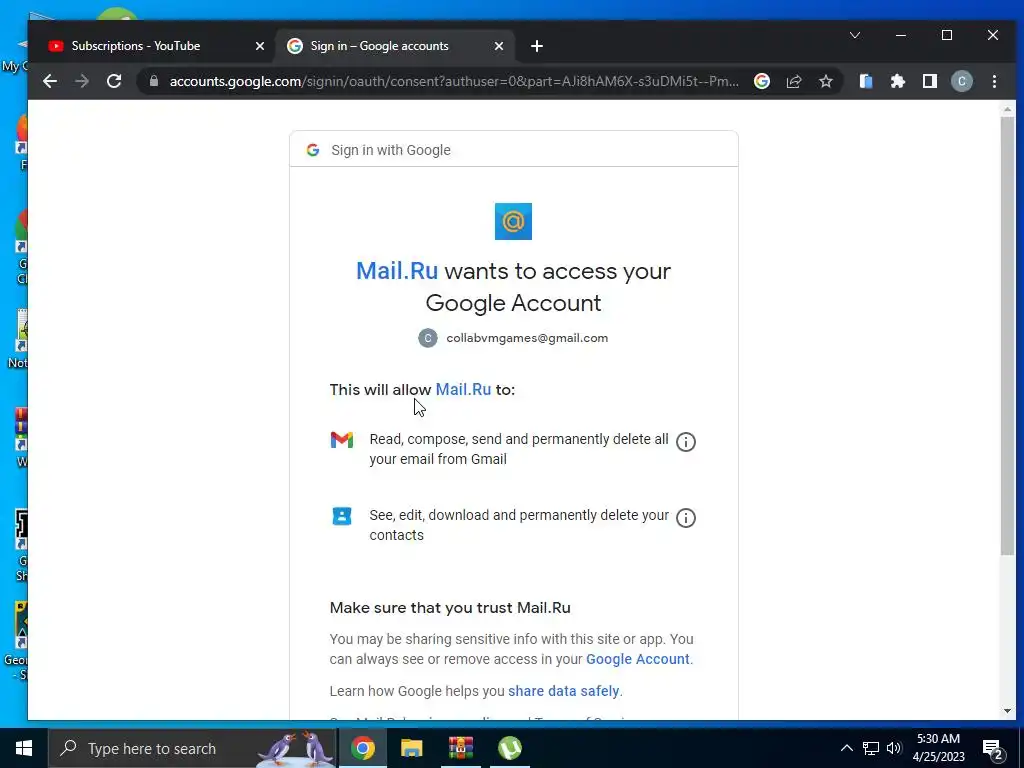Click the scrollbar down arrow
Screen dimensions: 1024x768
1007,711
